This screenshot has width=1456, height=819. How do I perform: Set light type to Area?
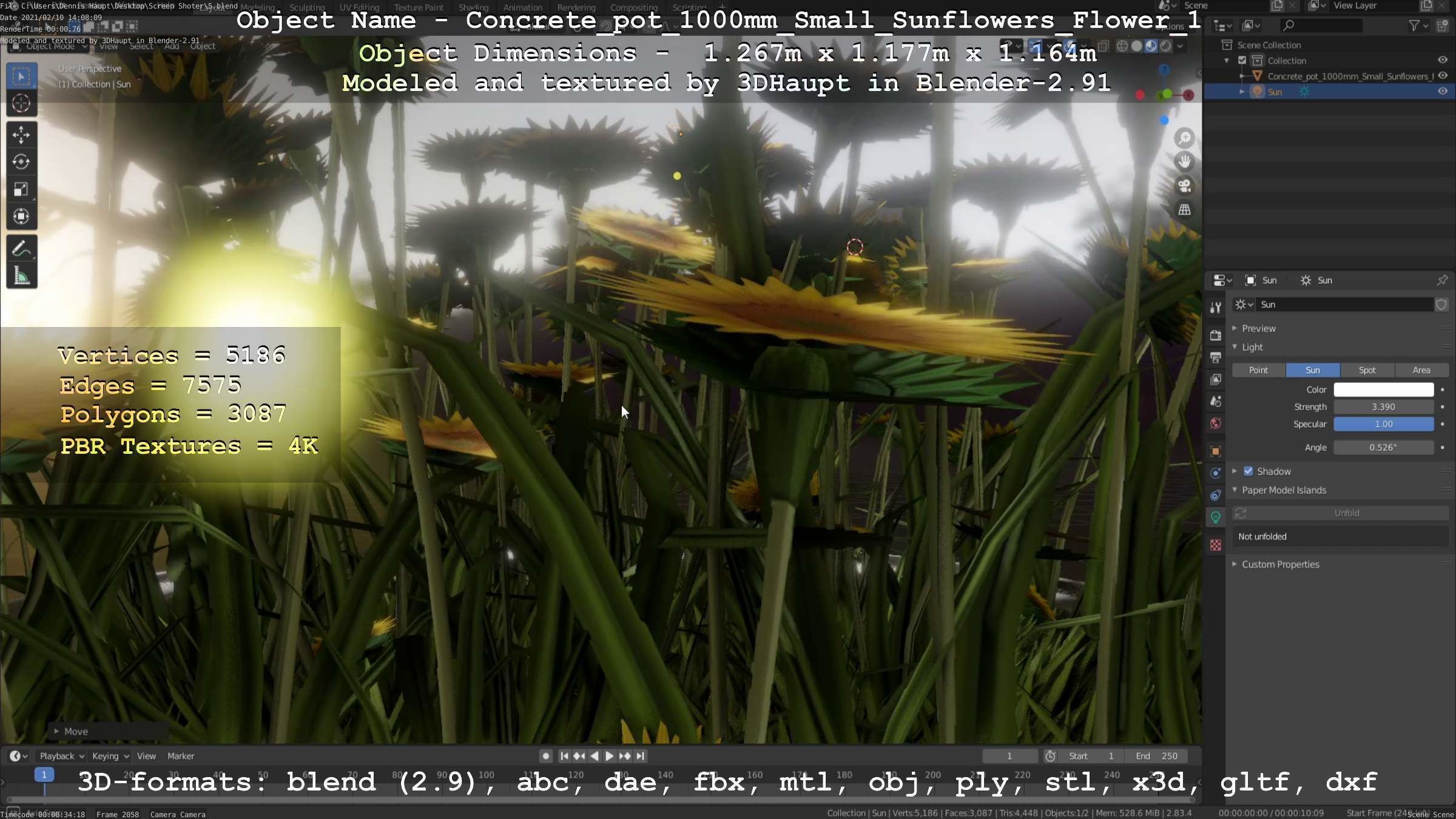coord(1421,370)
